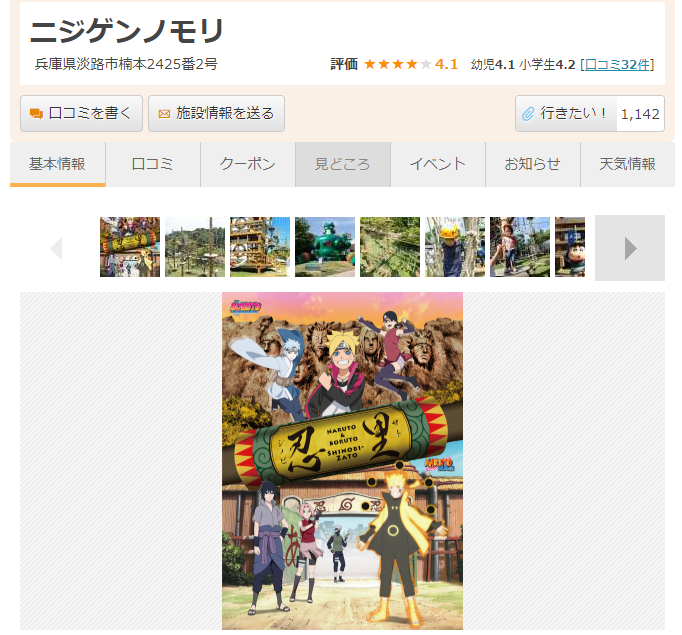This screenshot has height=635, width=682.
Task: Select the treetop ropes course thumbnail
Action: (195, 247)
